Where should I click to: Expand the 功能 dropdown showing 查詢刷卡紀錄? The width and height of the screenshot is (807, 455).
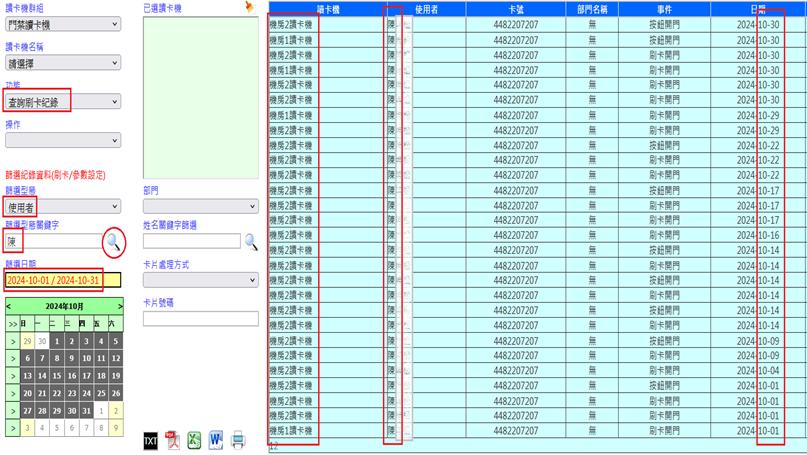point(62,101)
